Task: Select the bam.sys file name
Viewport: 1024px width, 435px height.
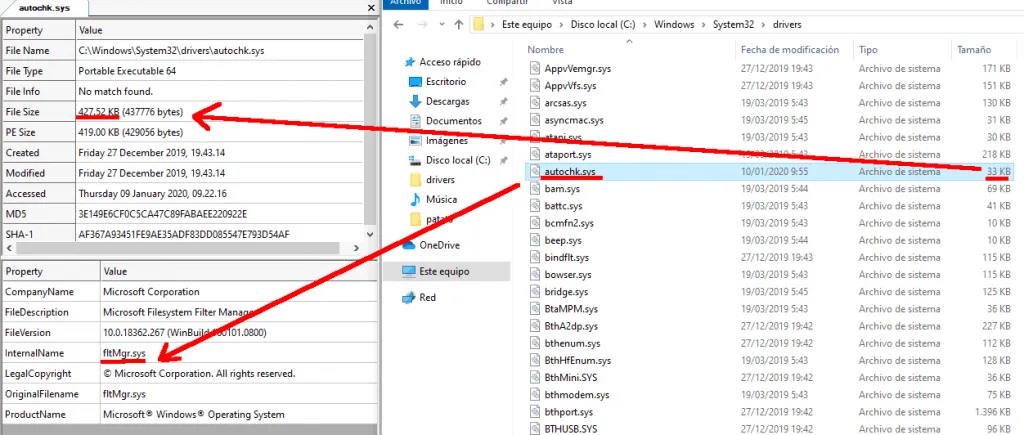Action: point(562,189)
